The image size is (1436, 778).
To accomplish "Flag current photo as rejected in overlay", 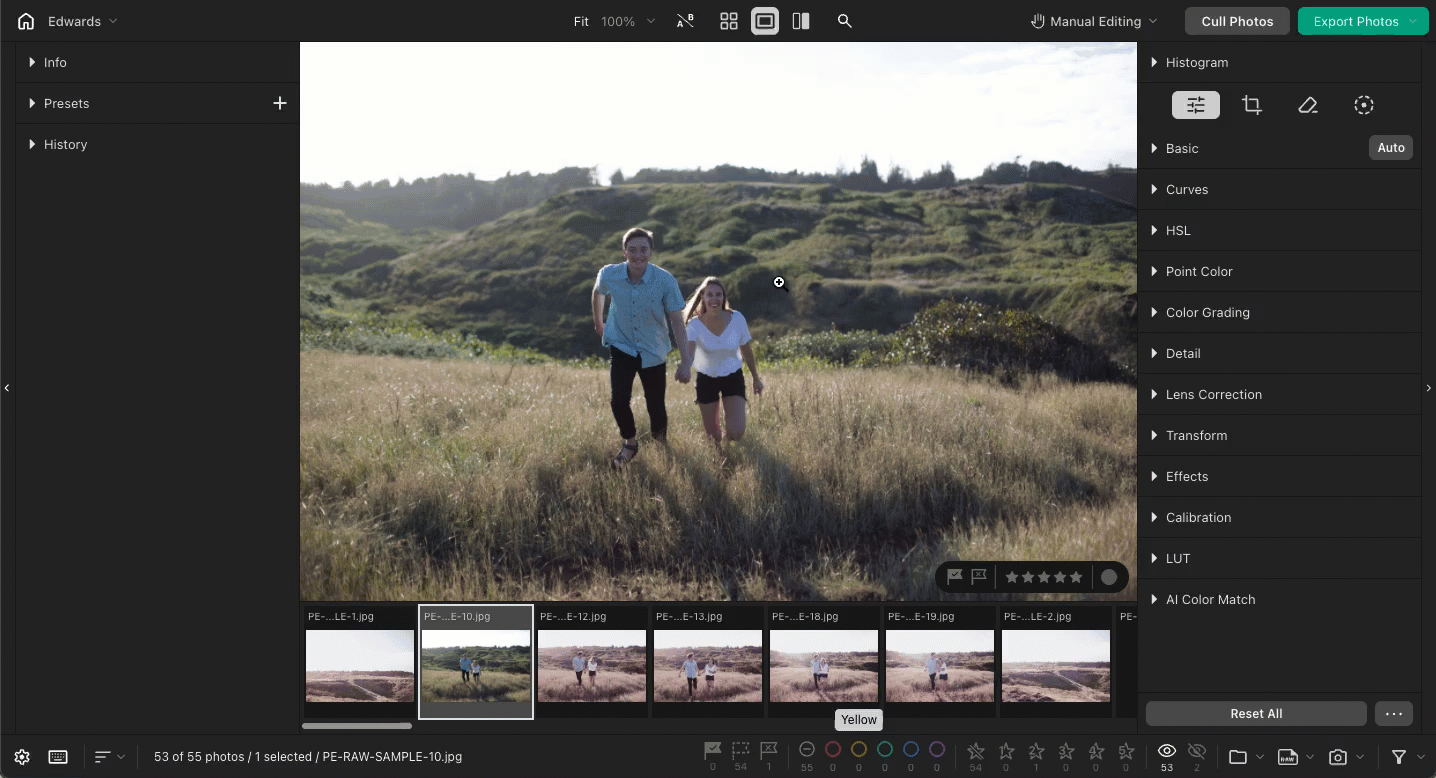I will click(979, 577).
